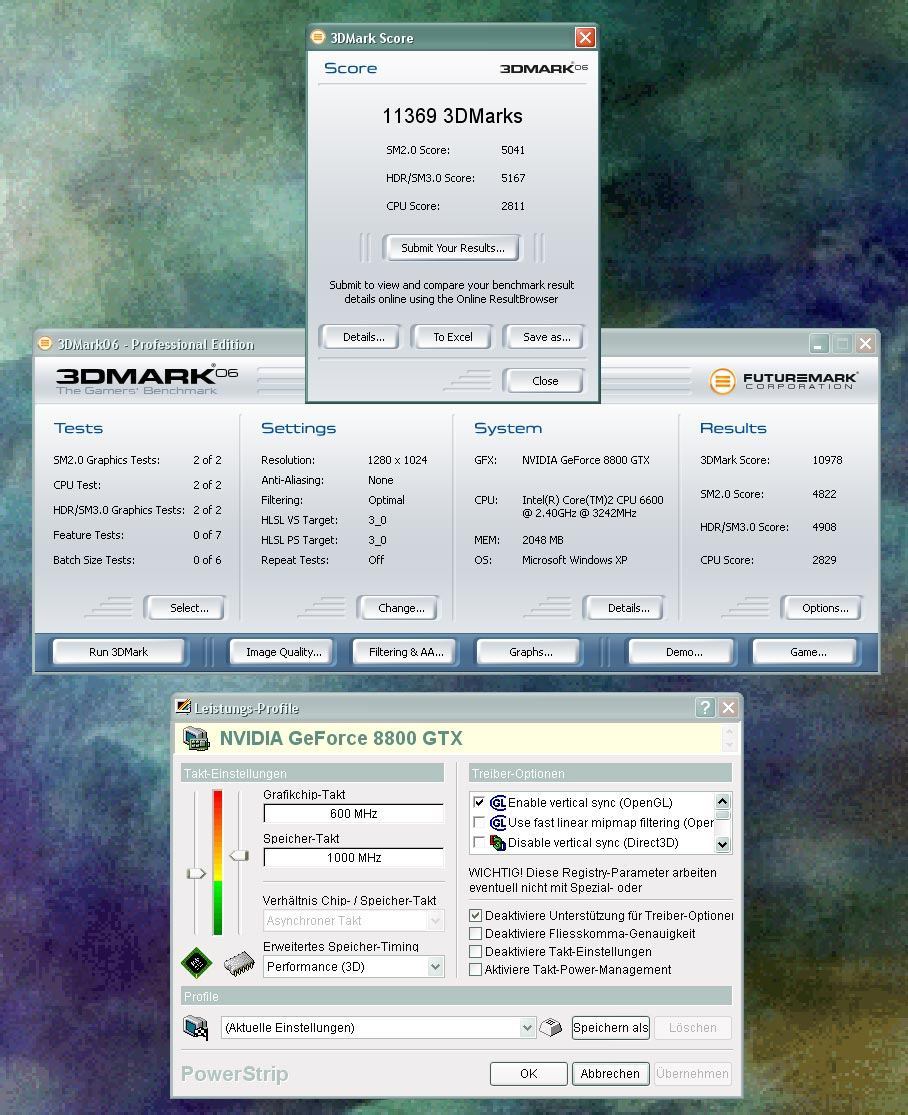Click the help question mark in Leistungs-Profile
908x1115 pixels.
[705, 708]
